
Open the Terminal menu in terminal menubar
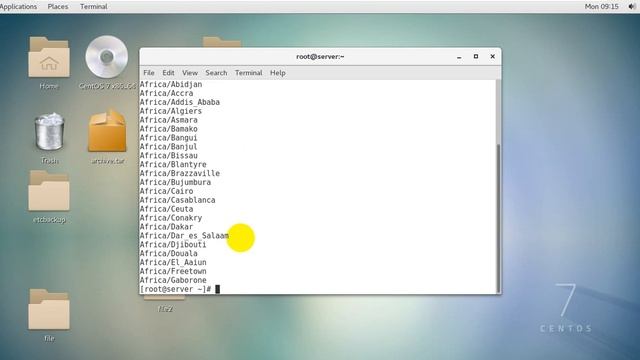(x=248, y=73)
